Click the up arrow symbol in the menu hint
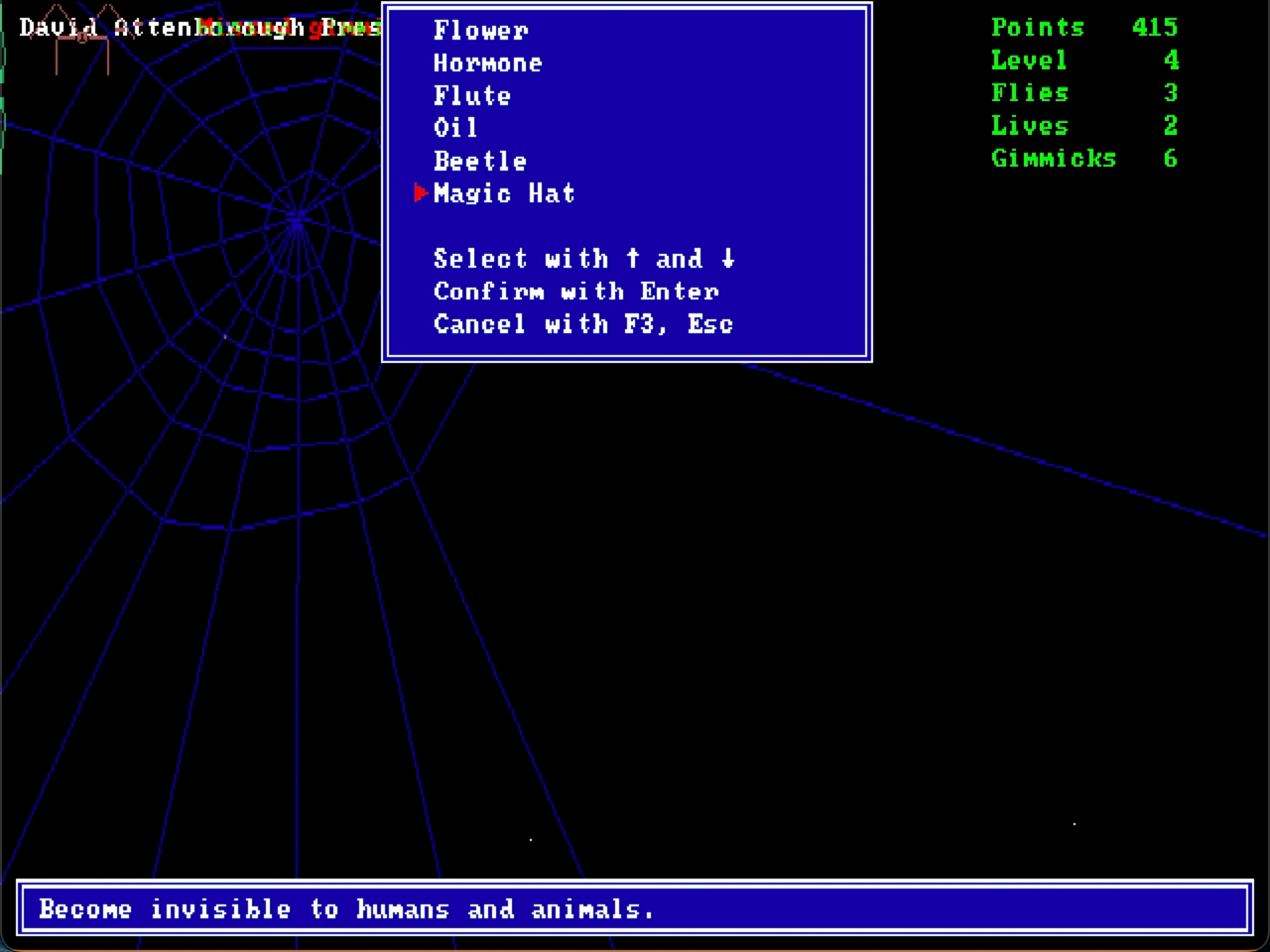This screenshot has height=952, width=1270. click(x=633, y=258)
